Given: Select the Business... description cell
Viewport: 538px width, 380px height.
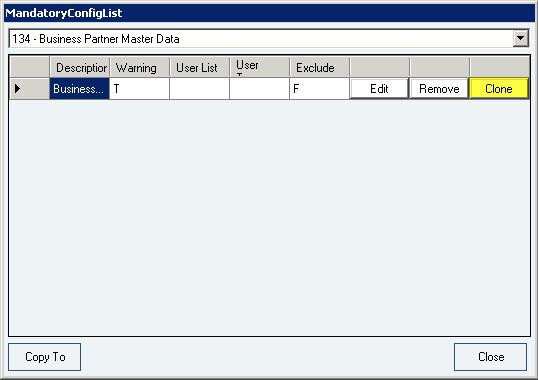Looking at the screenshot, I should [x=80, y=89].
